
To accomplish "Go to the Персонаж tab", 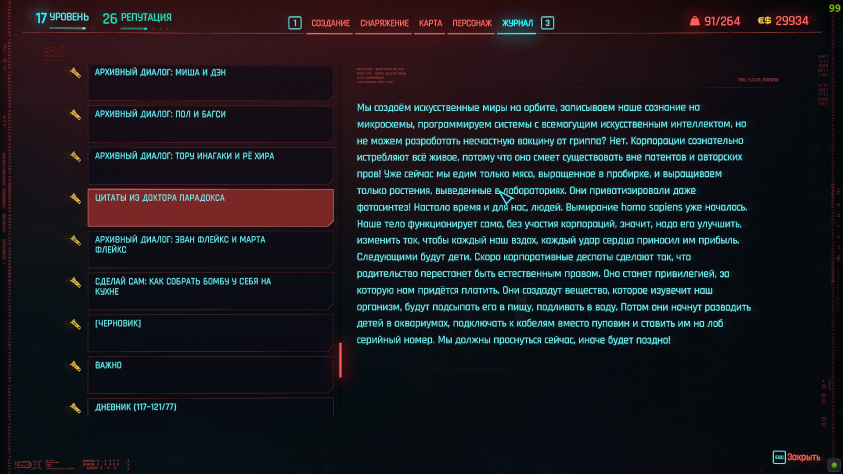I will click(x=470, y=22).
